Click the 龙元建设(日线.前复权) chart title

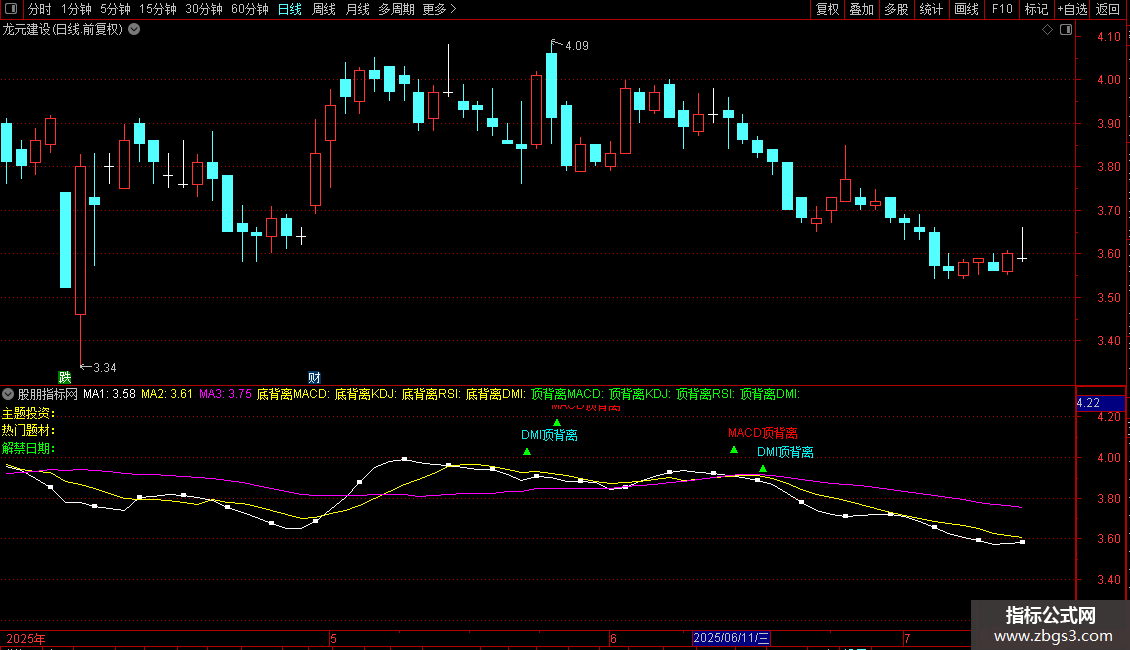pos(63,30)
